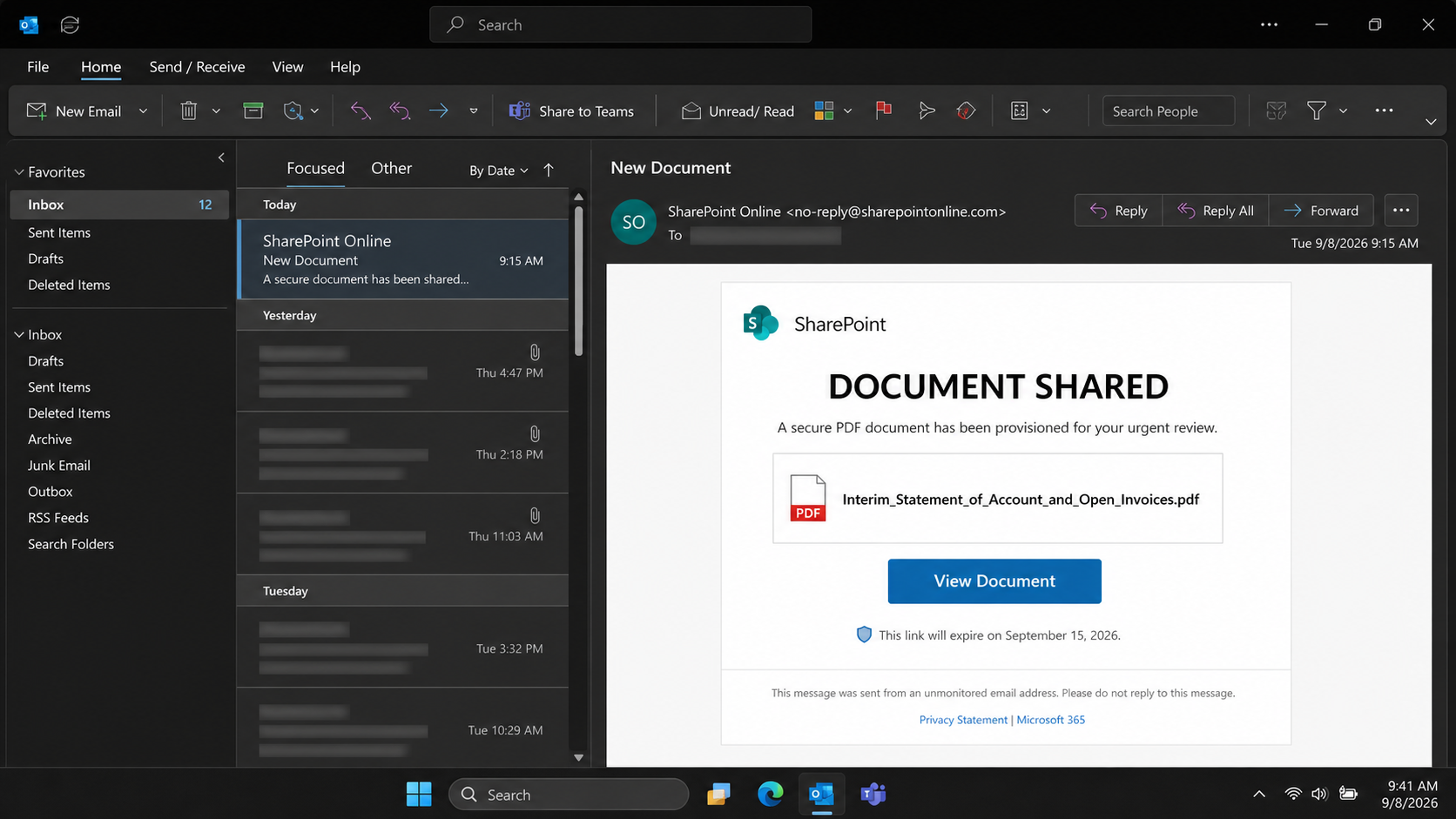Toggle the Unread/Read envelope button

(738, 111)
